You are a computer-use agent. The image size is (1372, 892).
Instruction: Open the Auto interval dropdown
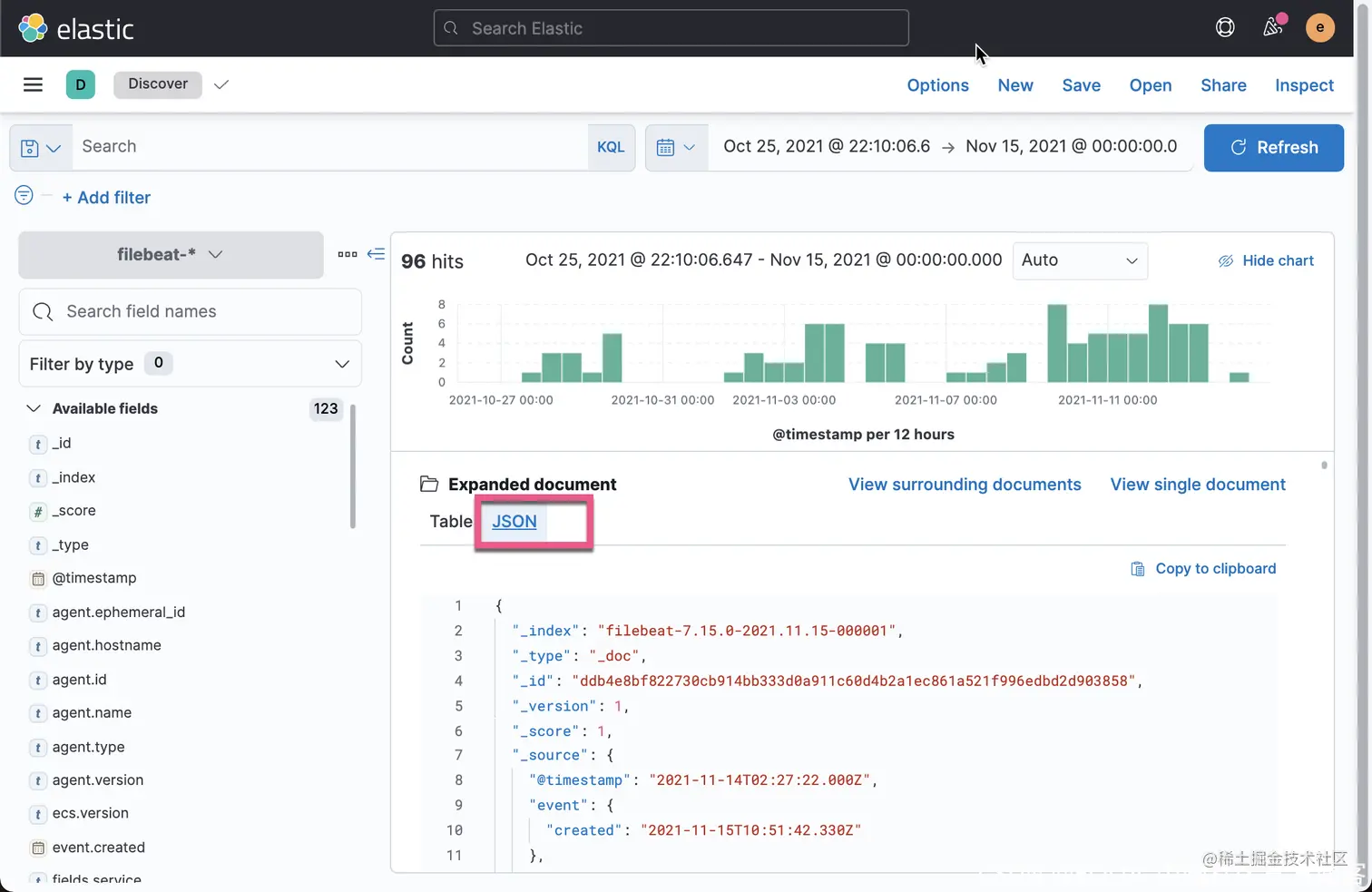[x=1080, y=260]
